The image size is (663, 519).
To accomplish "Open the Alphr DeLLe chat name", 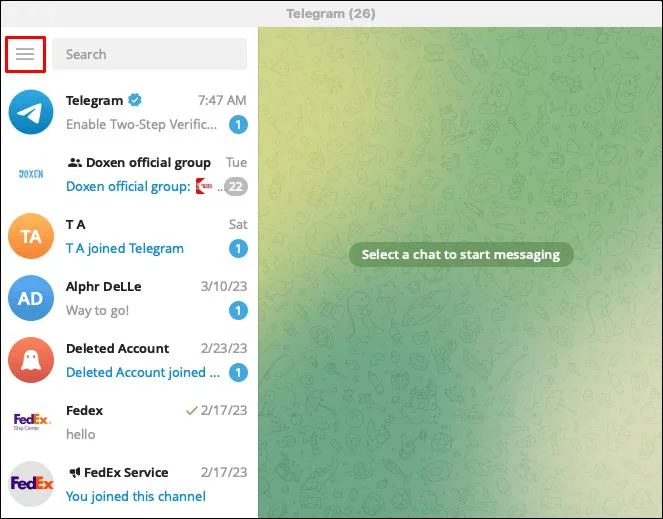I will 104,287.
